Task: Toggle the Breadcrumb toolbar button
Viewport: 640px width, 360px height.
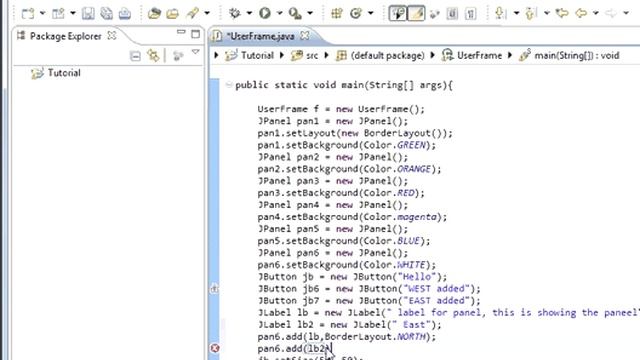Action: point(398,13)
